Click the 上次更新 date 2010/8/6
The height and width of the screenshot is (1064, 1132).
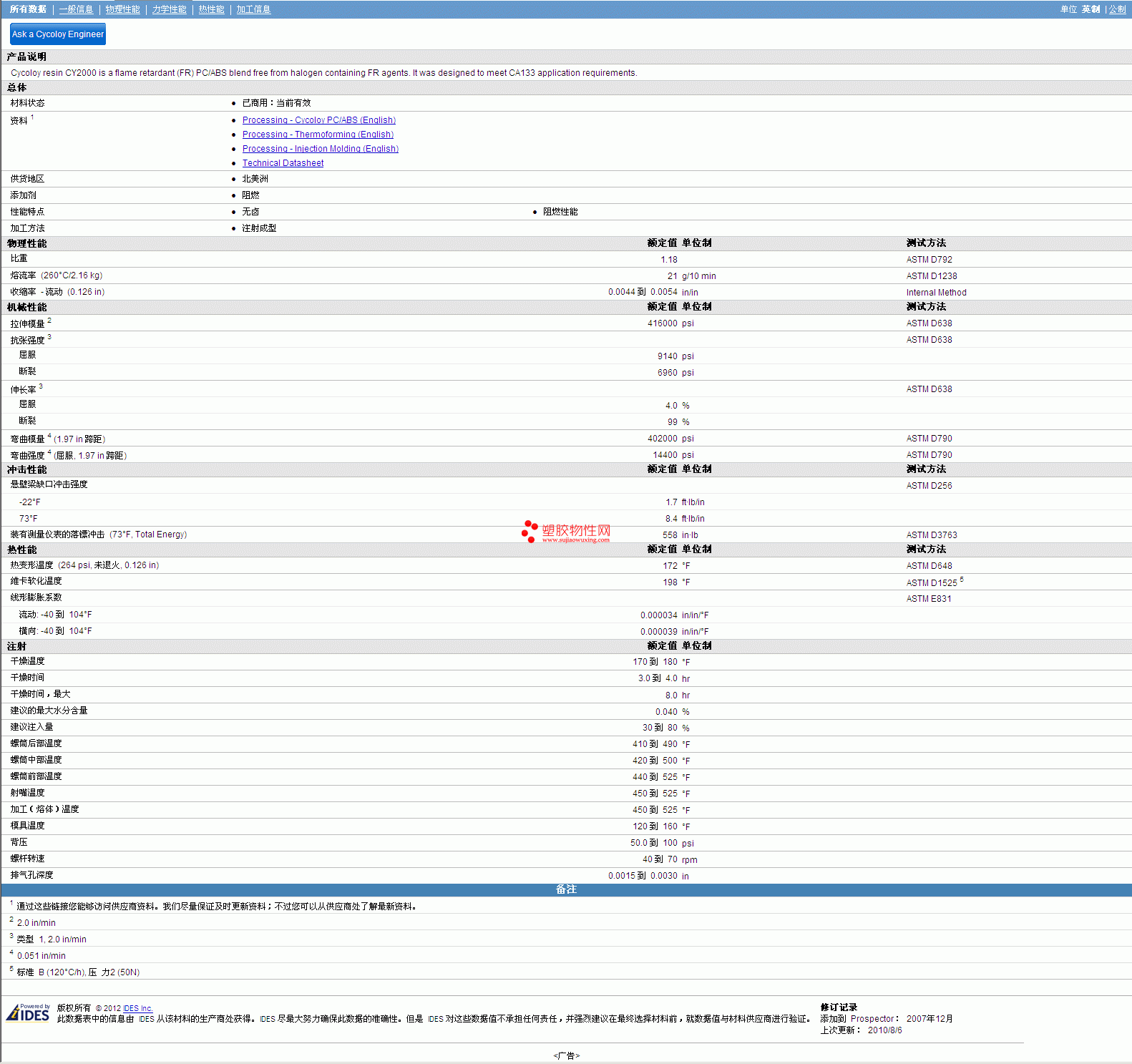[884, 1030]
